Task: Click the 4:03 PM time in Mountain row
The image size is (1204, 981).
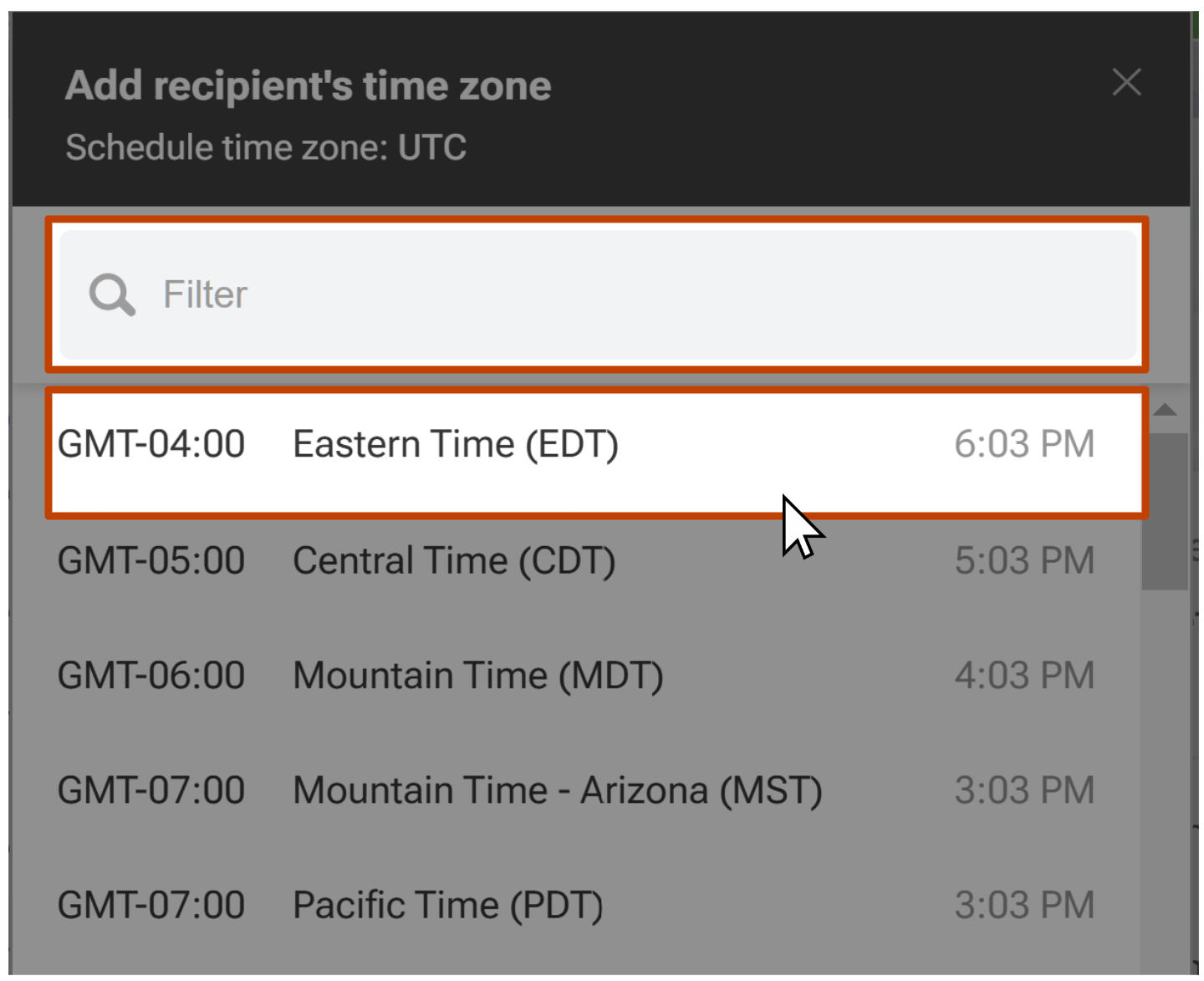Action: (x=1024, y=675)
